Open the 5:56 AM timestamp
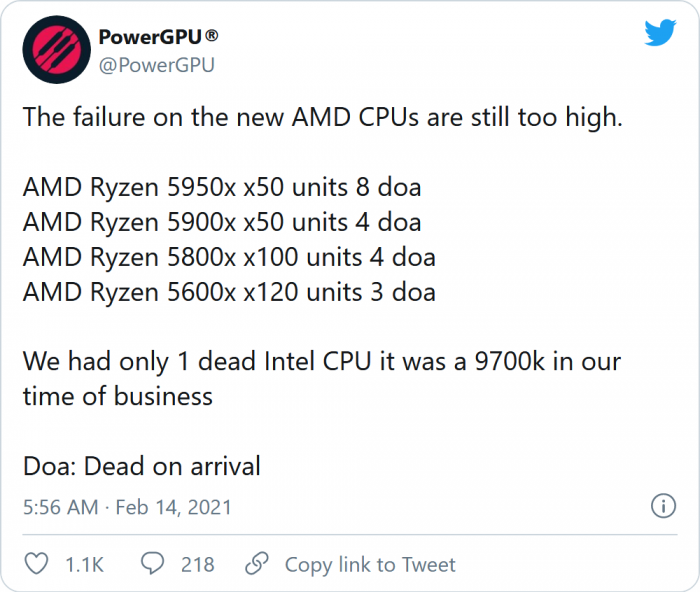700x592 pixels. (60, 507)
